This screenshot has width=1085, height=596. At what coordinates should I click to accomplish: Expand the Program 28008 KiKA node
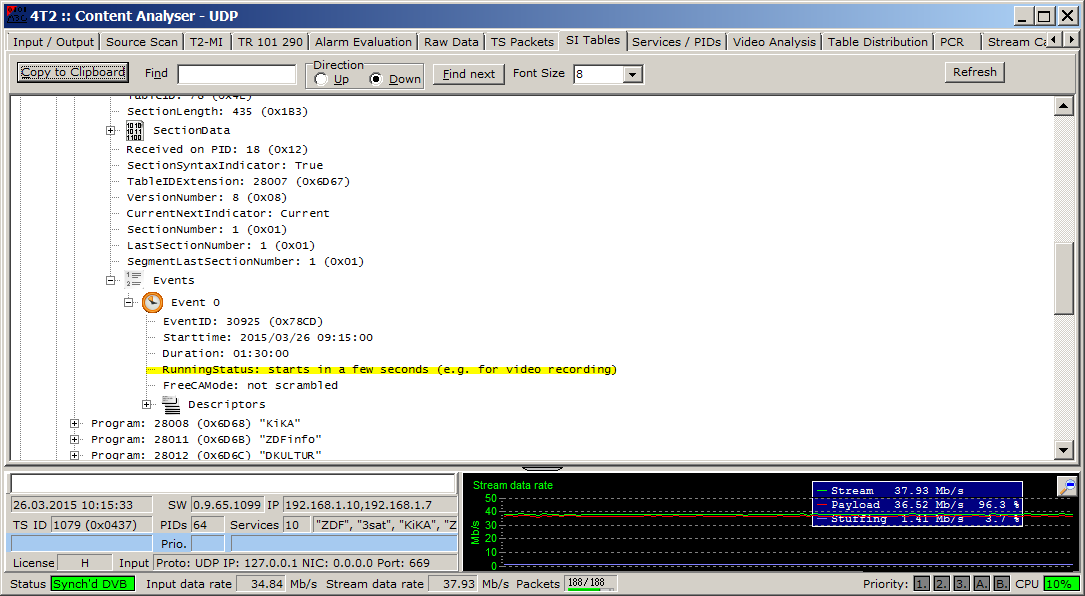75,423
